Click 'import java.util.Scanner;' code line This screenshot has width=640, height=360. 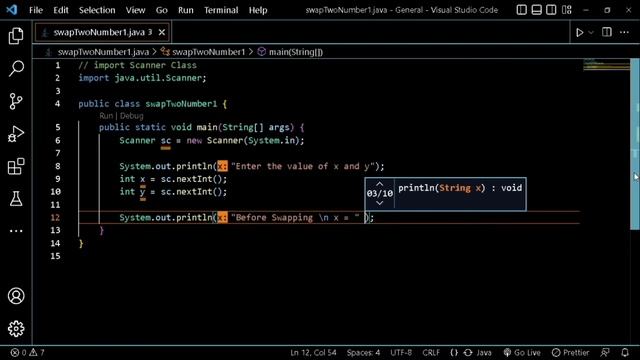click(142, 78)
